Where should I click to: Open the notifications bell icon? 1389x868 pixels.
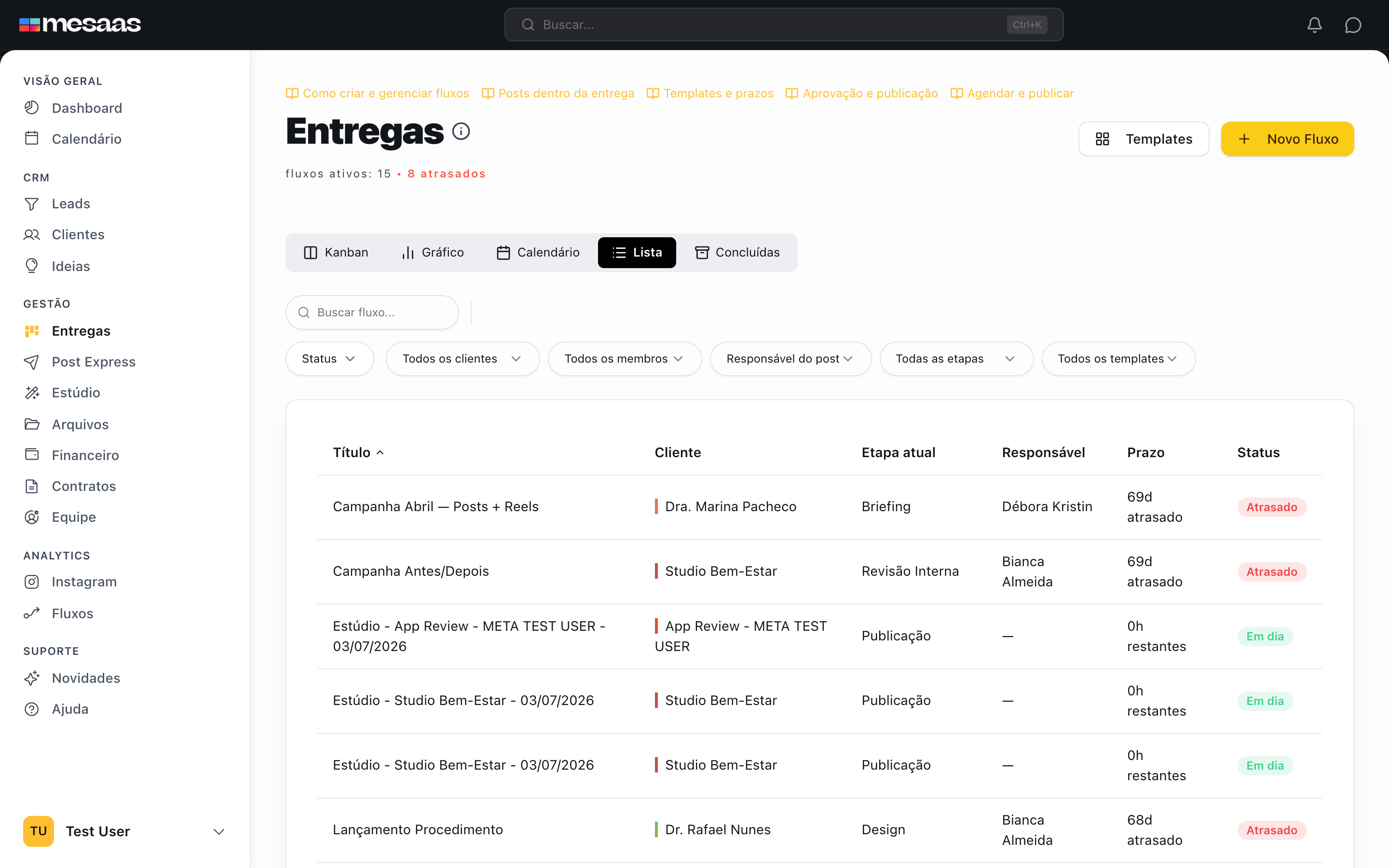click(x=1314, y=25)
